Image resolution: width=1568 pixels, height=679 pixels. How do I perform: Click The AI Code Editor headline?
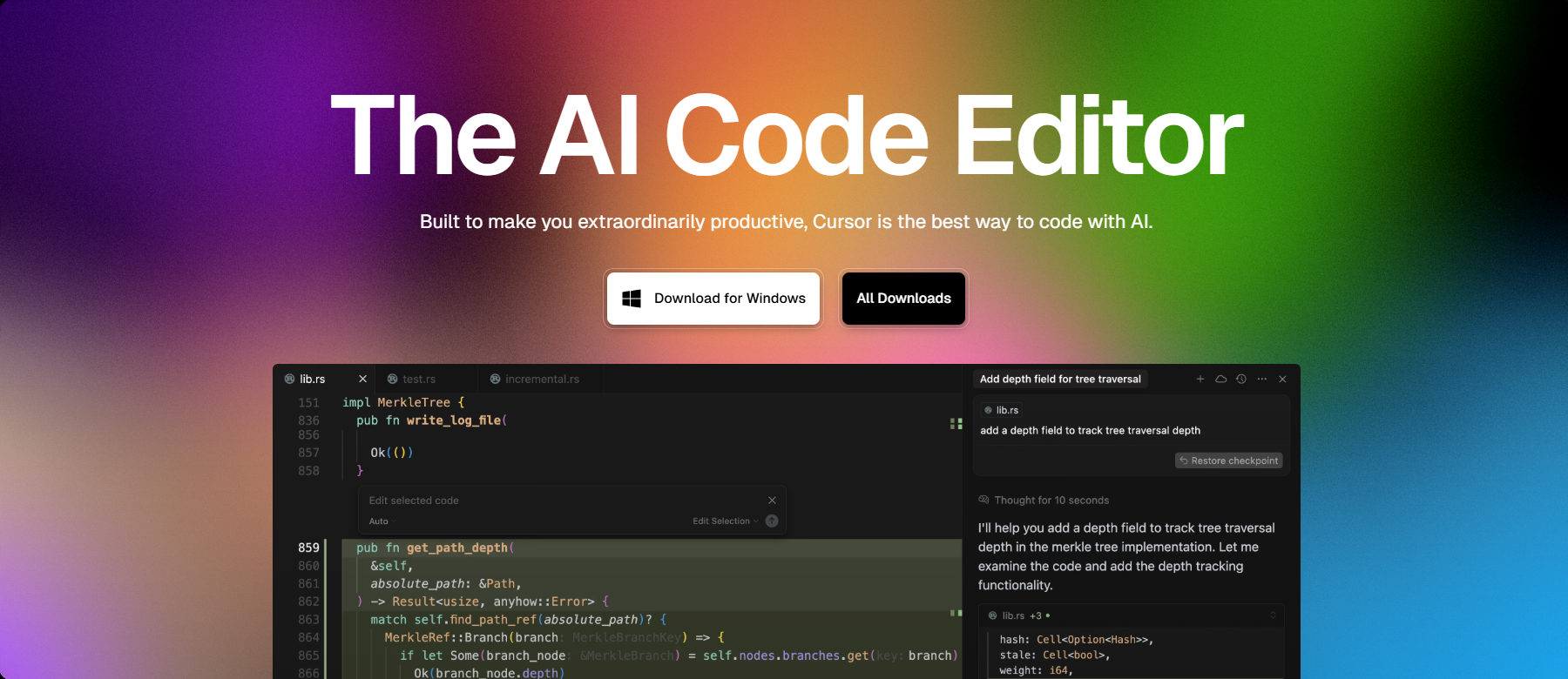(787, 135)
